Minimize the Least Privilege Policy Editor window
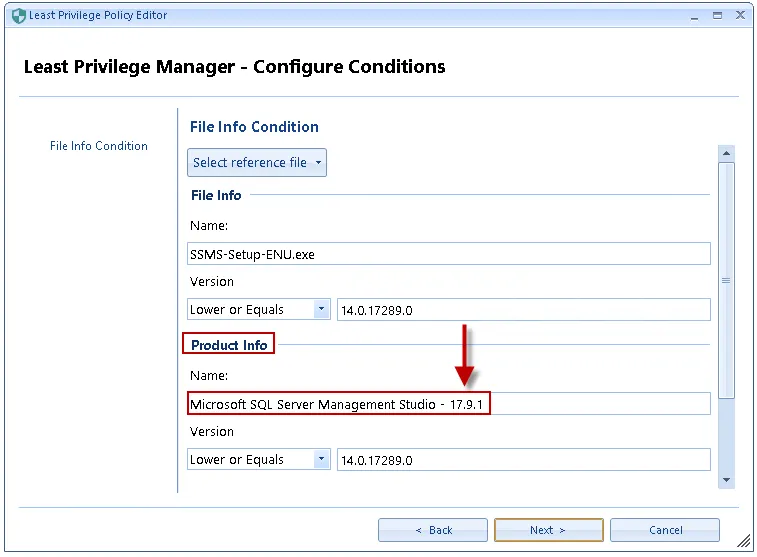 pos(695,15)
